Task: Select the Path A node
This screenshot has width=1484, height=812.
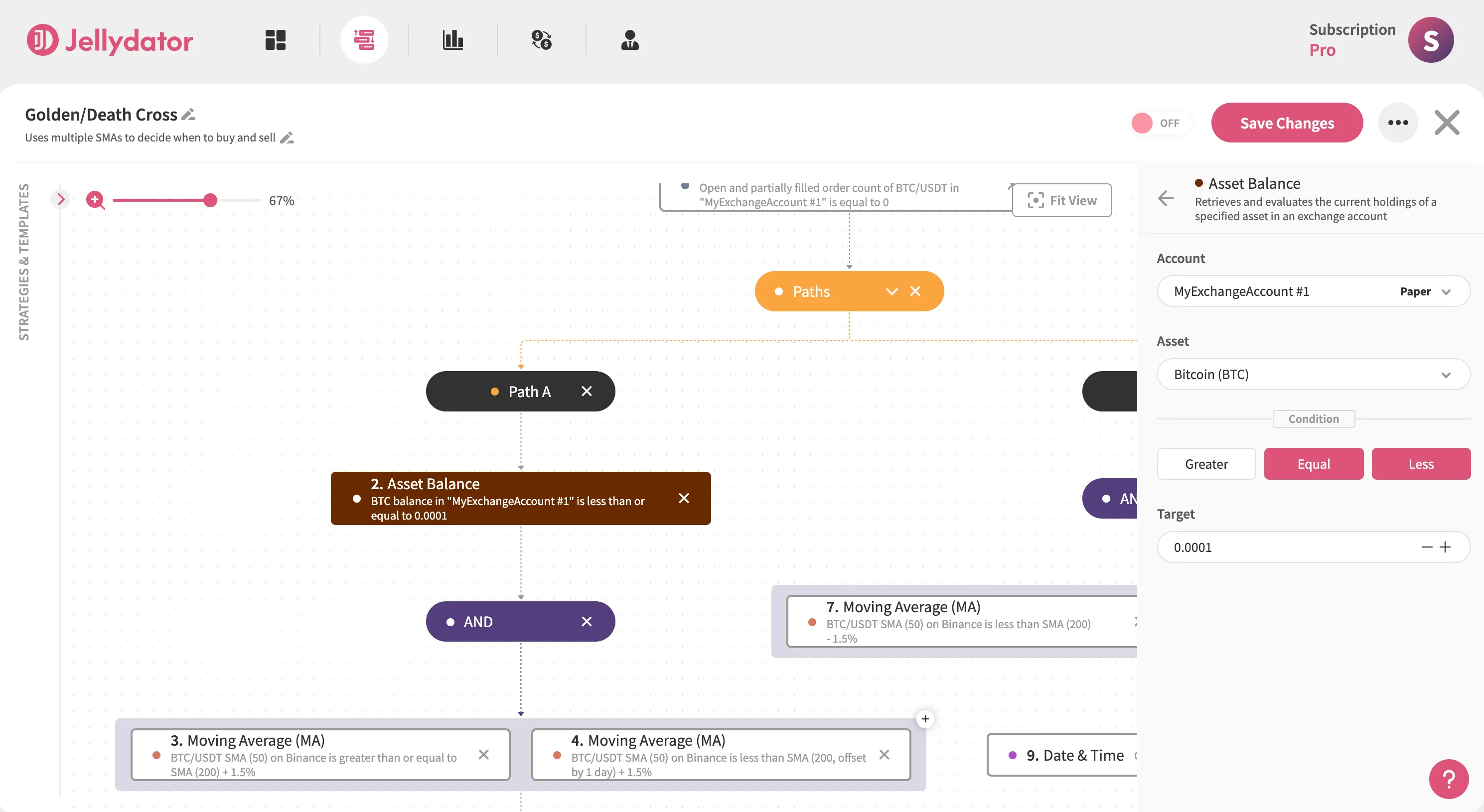Action: point(520,392)
